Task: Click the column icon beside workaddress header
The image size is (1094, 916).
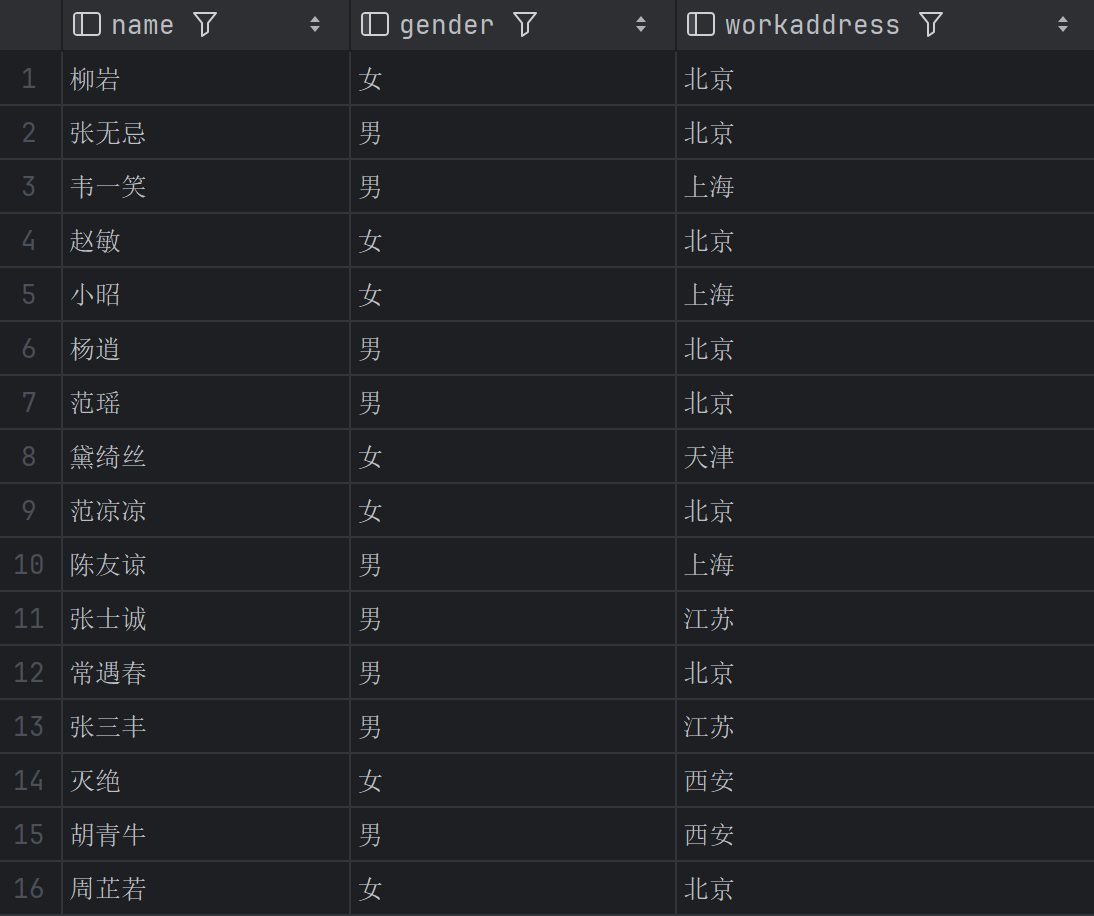Action: 701,25
